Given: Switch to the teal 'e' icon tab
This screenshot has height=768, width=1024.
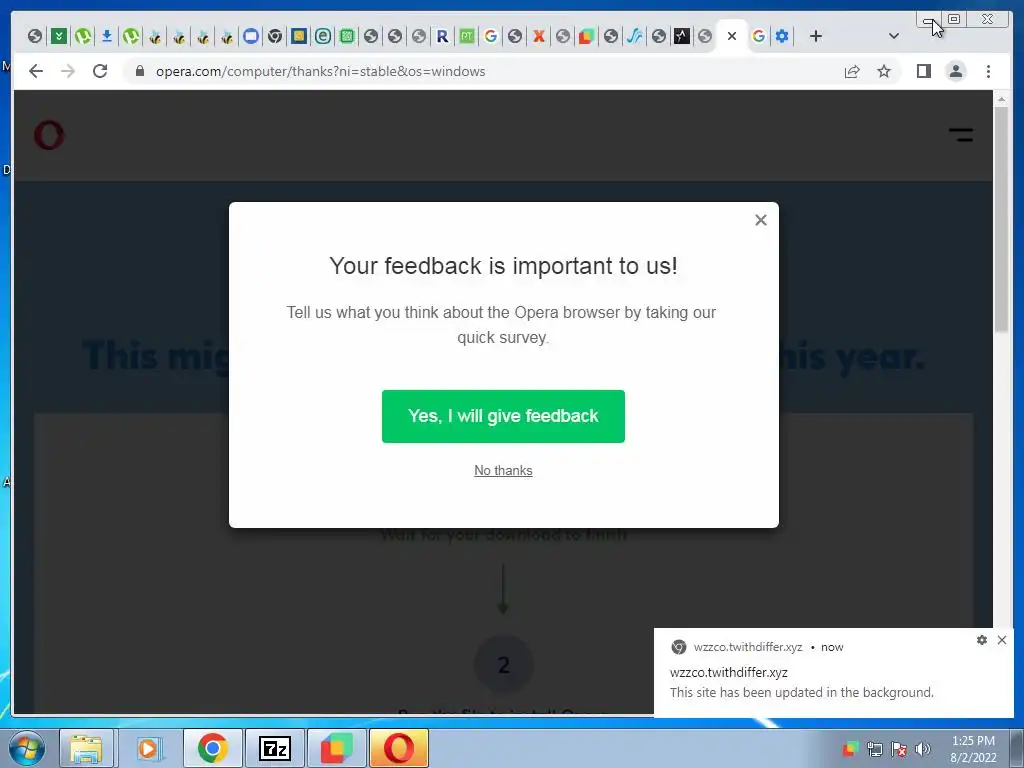Looking at the screenshot, I should (x=323, y=36).
